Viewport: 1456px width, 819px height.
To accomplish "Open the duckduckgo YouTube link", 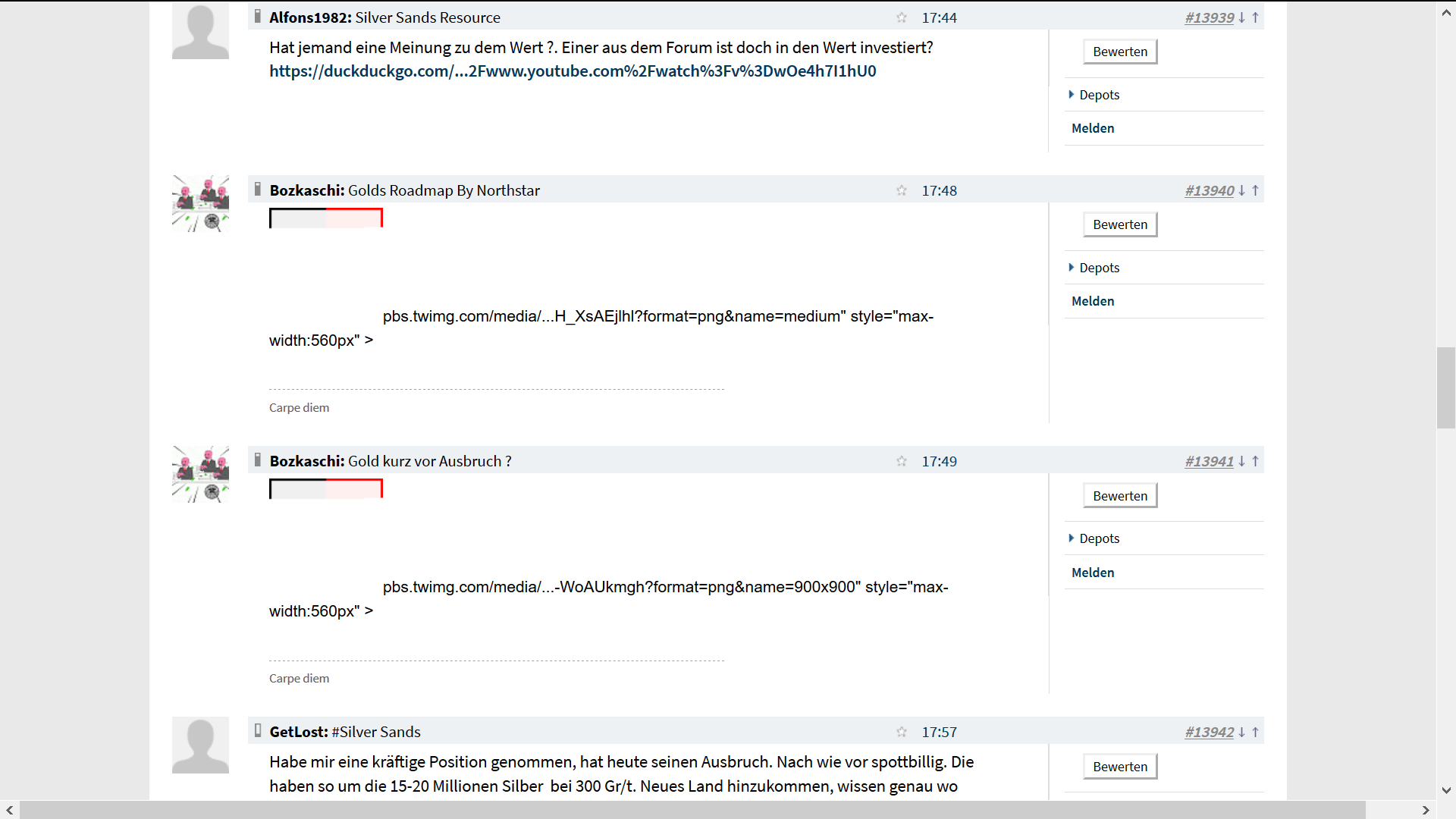I will coord(573,71).
